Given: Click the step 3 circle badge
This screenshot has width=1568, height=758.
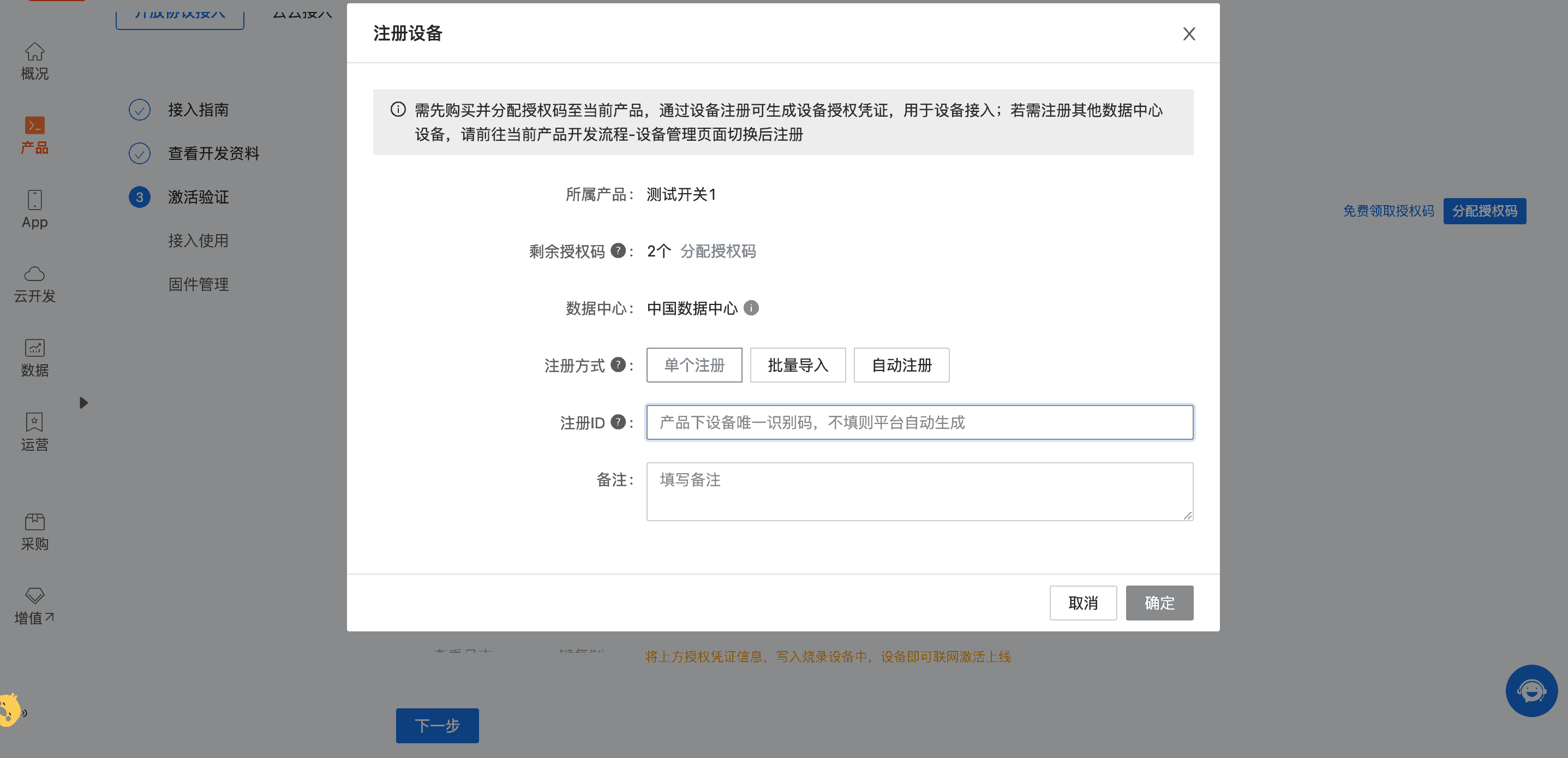Looking at the screenshot, I should [139, 196].
